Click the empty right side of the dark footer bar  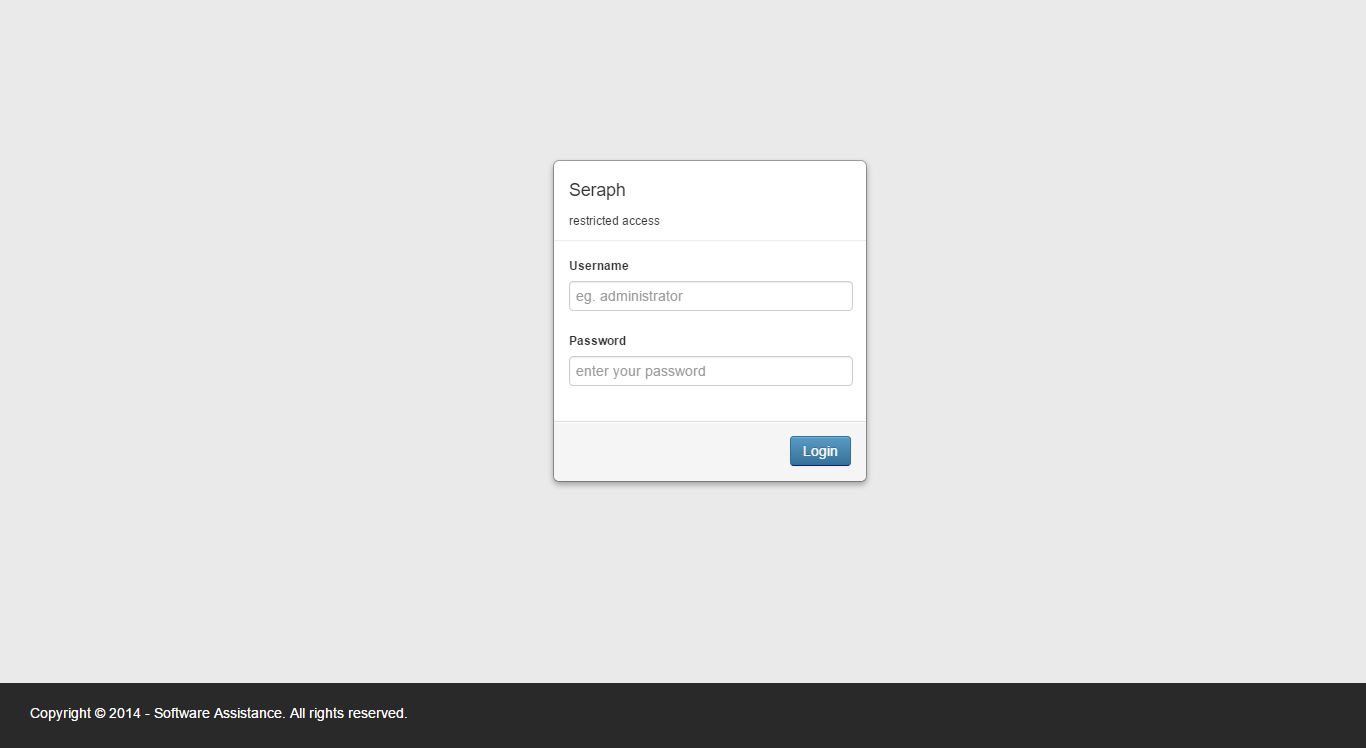(x=1000, y=714)
